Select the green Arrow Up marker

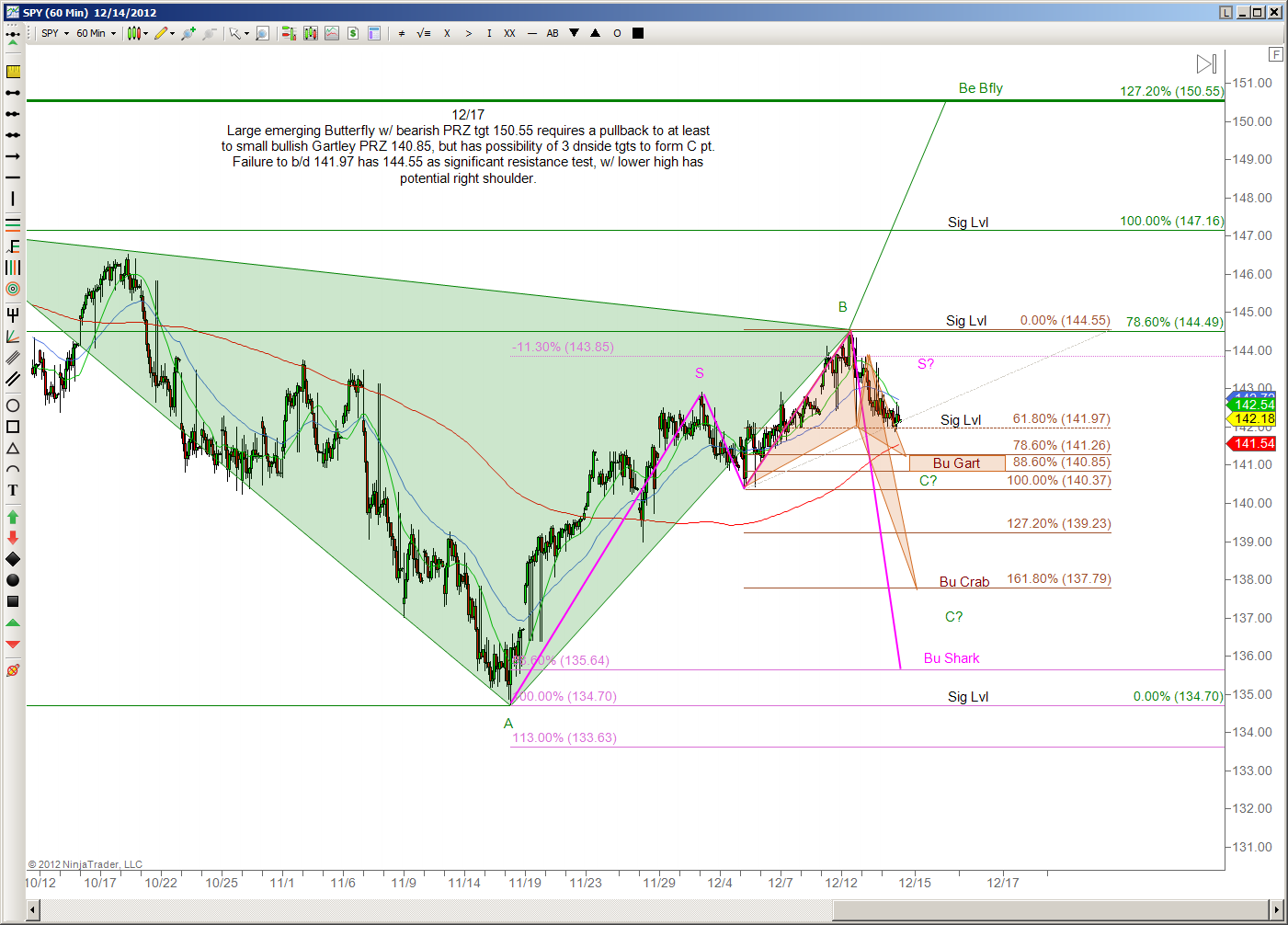pyautogui.click(x=13, y=517)
